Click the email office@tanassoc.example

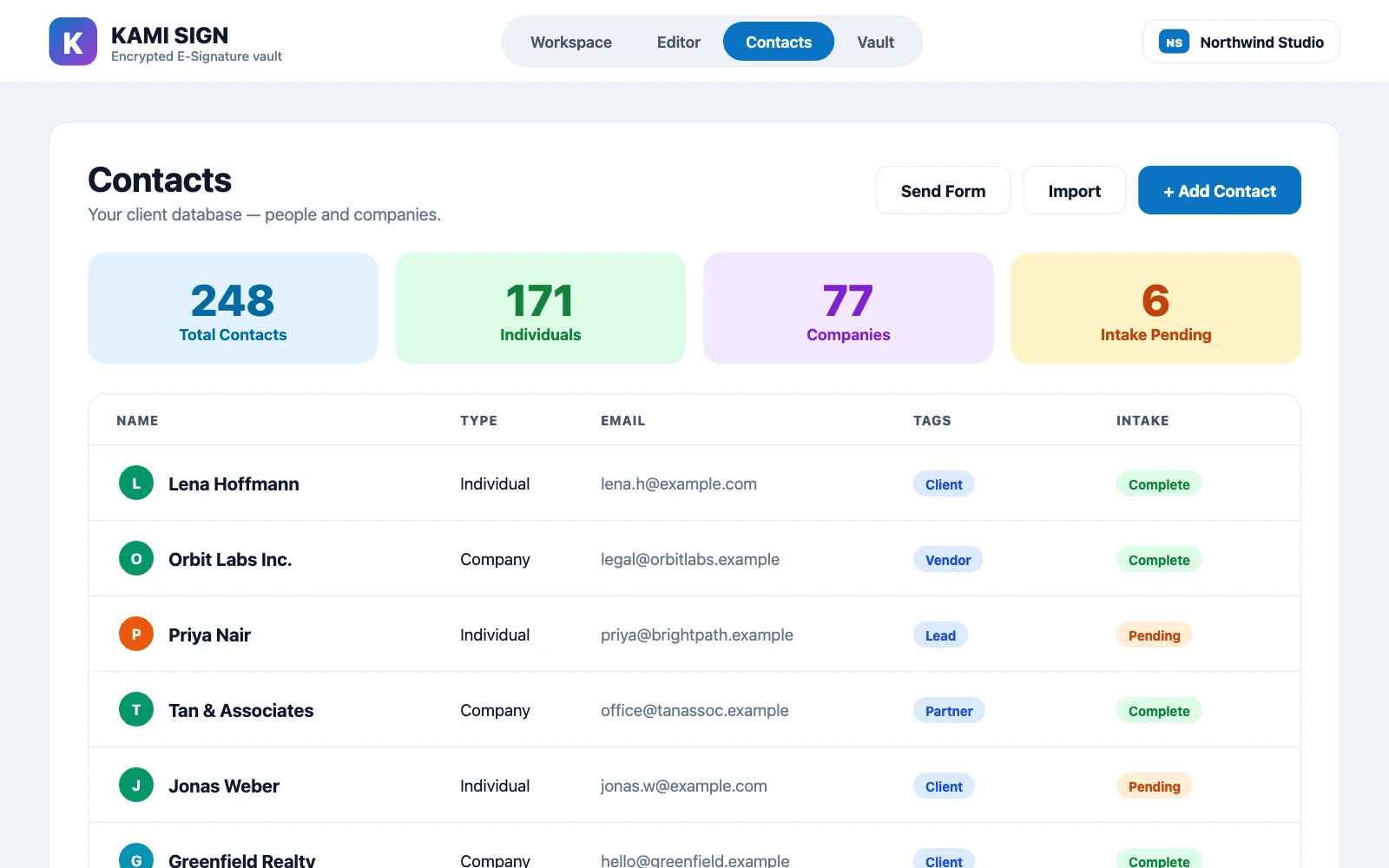coord(694,710)
